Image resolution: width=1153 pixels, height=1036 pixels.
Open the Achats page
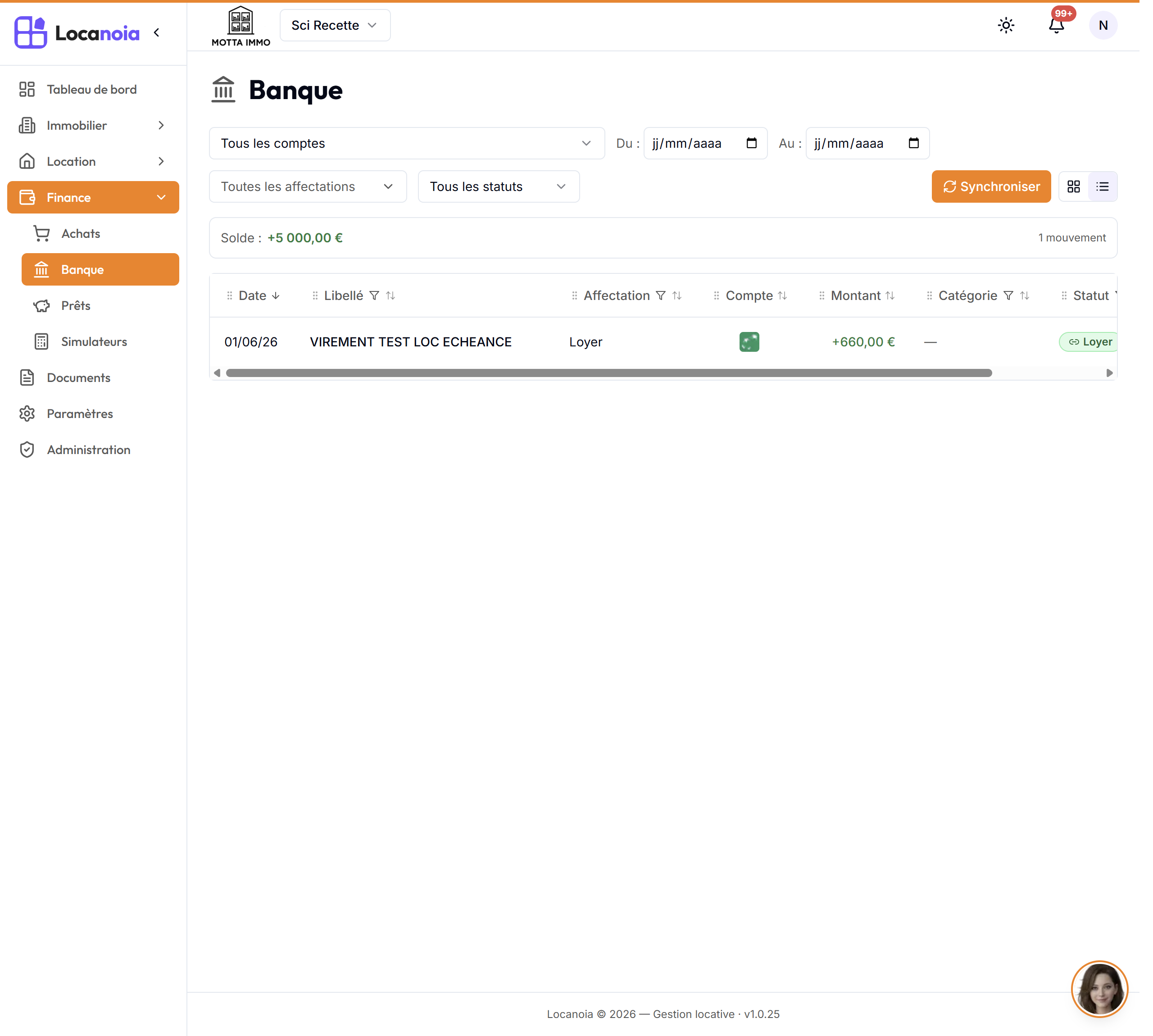[x=100, y=233]
